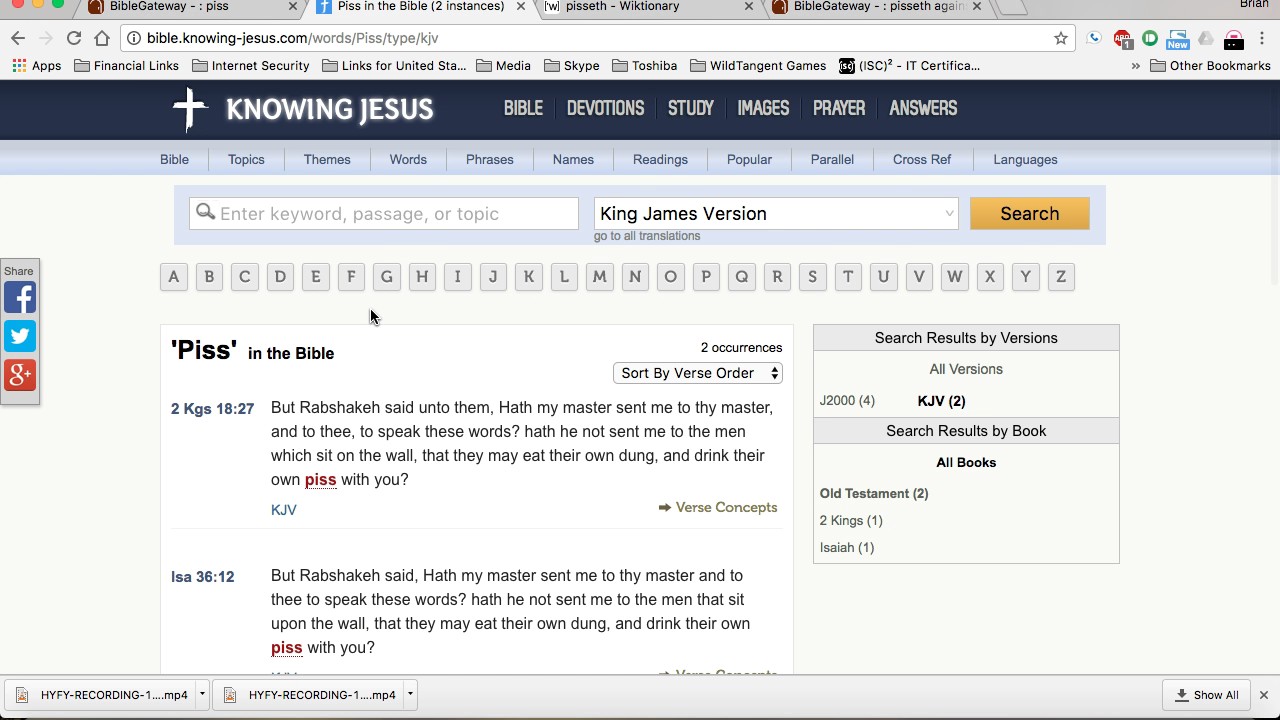Filter results by Isaiah (1)
Image resolution: width=1280 pixels, height=720 pixels.
847,547
